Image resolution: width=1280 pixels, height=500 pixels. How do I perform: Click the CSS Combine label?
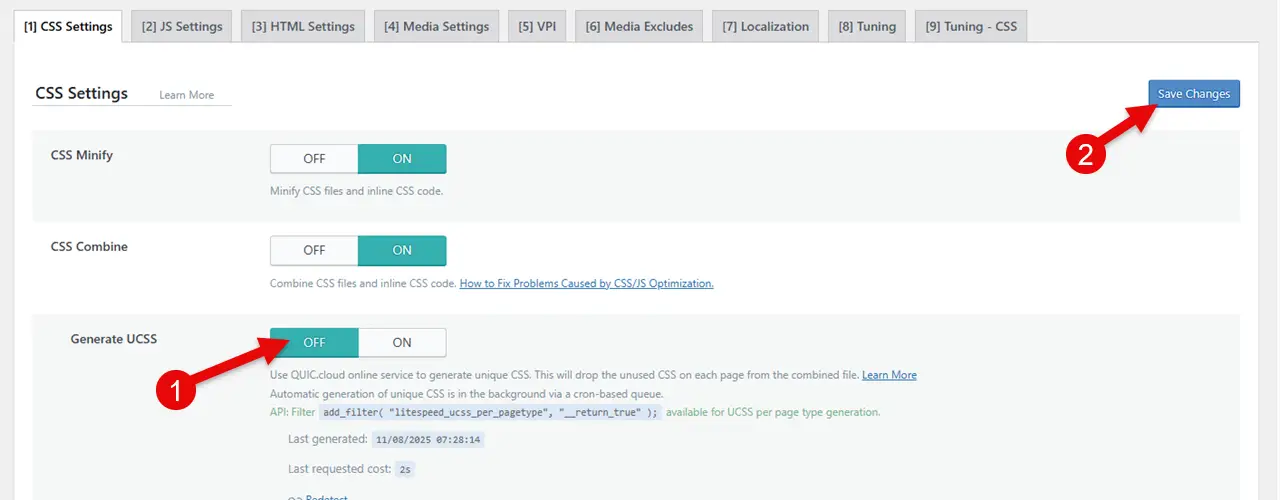click(x=89, y=247)
